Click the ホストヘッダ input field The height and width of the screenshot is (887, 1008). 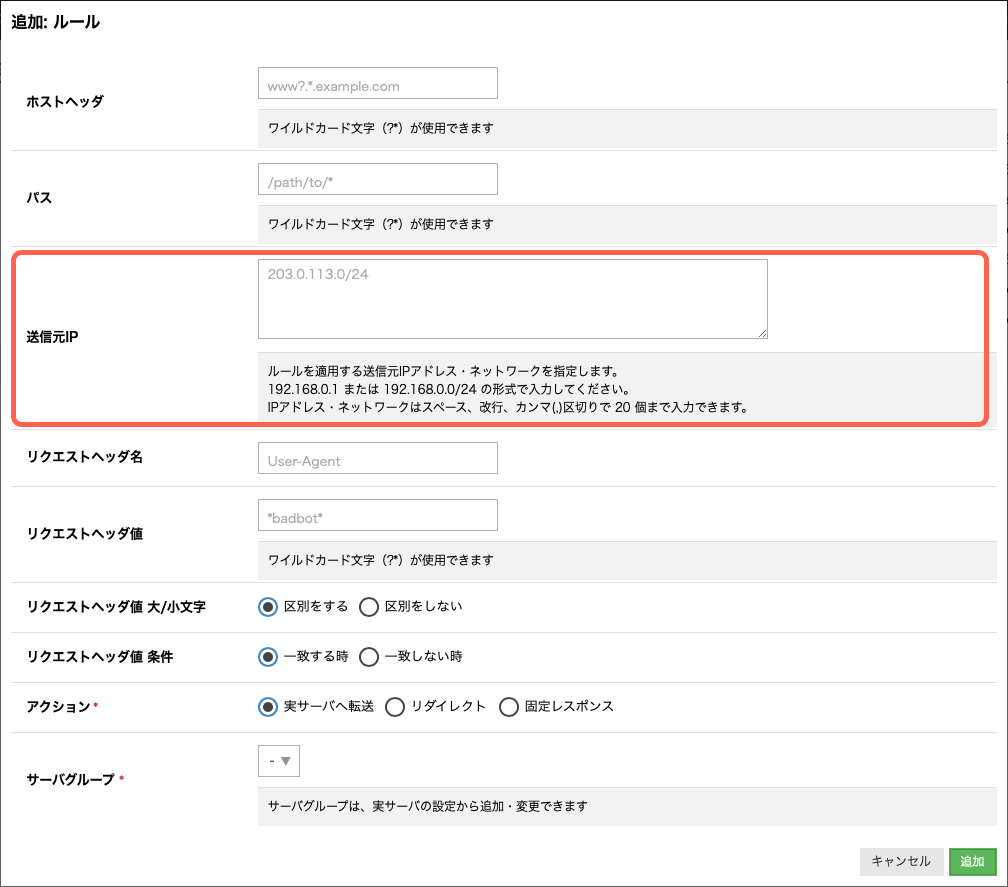[x=377, y=84]
